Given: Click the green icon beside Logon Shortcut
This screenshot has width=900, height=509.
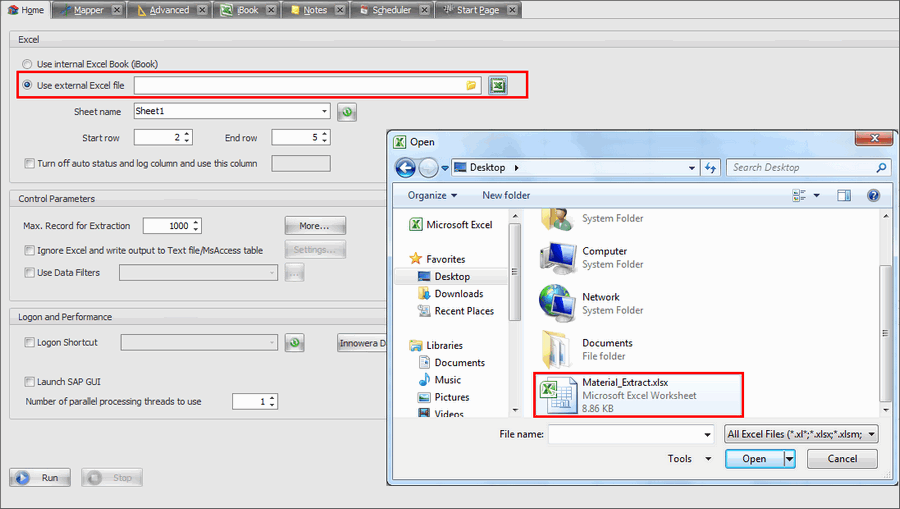Looking at the screenshot, I should [294, 343].
